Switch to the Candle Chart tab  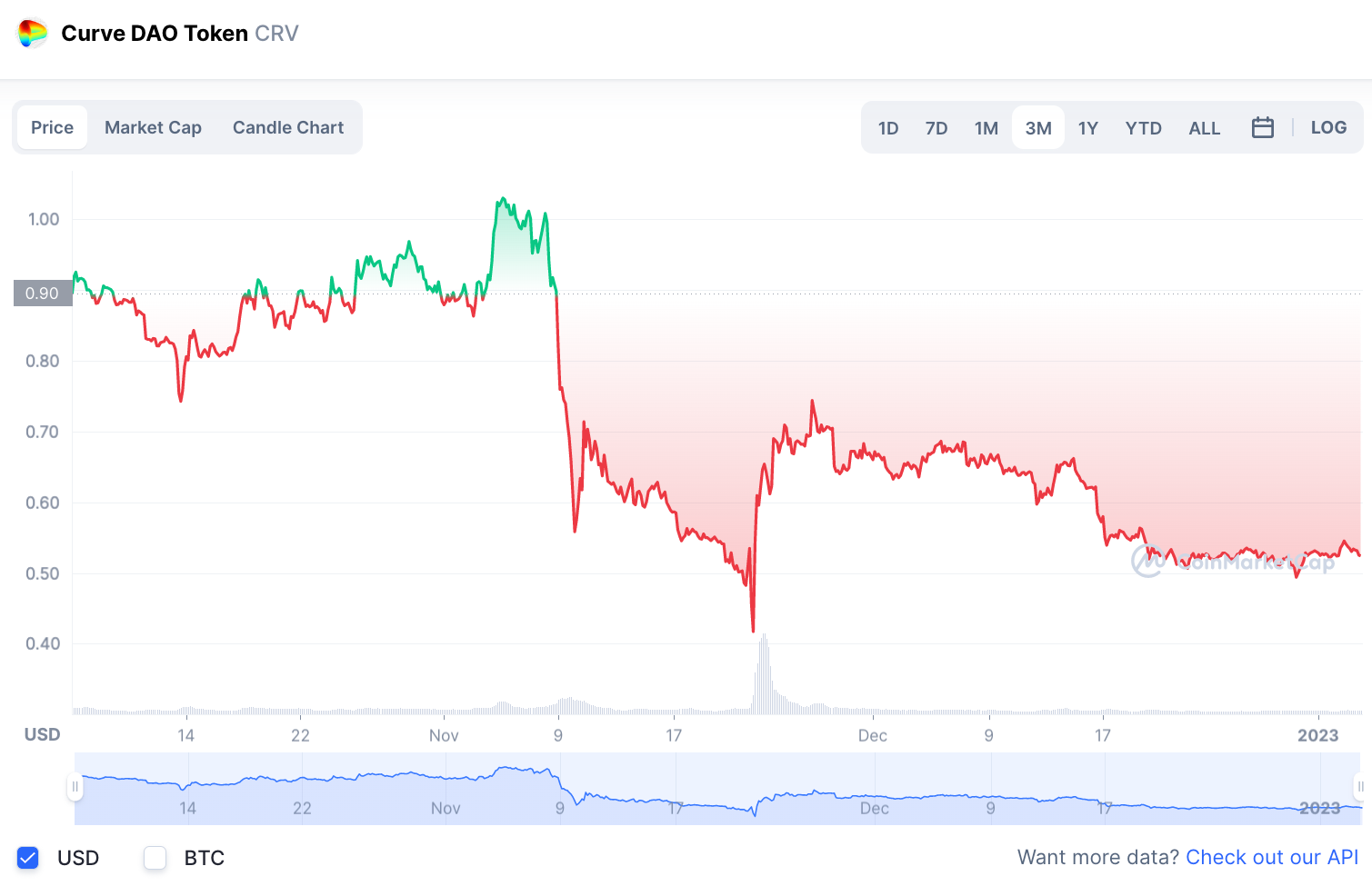[288, 127]
